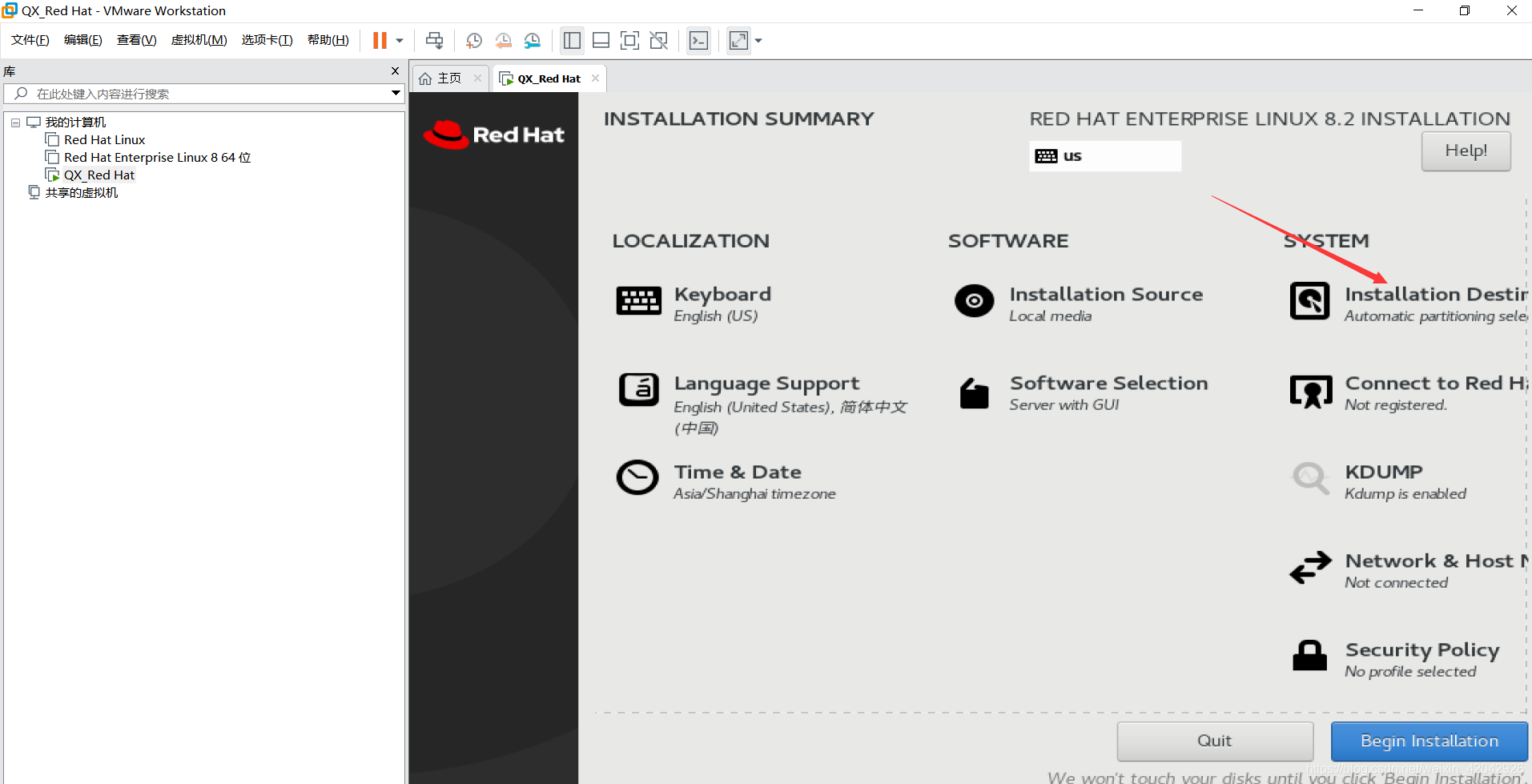Open Network & Host Name via arrows icon
Viewport: 1532px width, 784px height.
[x=1310, y=568]
